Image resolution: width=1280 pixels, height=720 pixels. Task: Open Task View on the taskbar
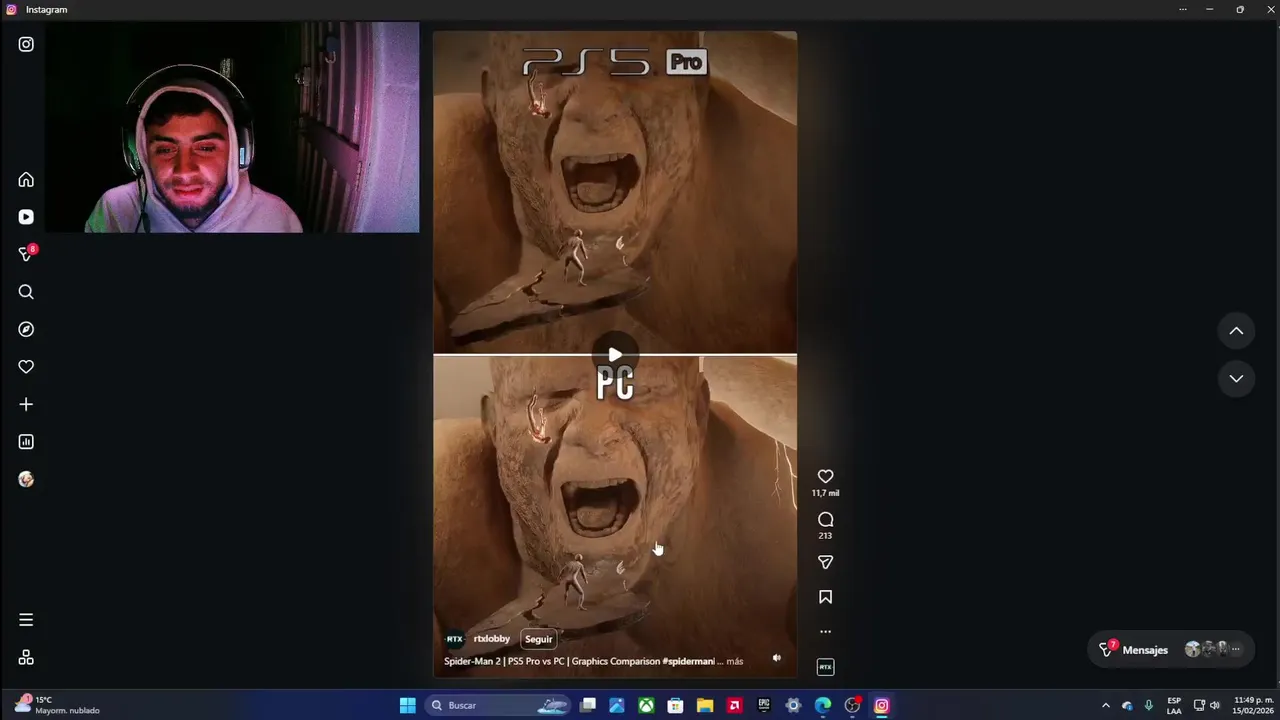(588, 705)
